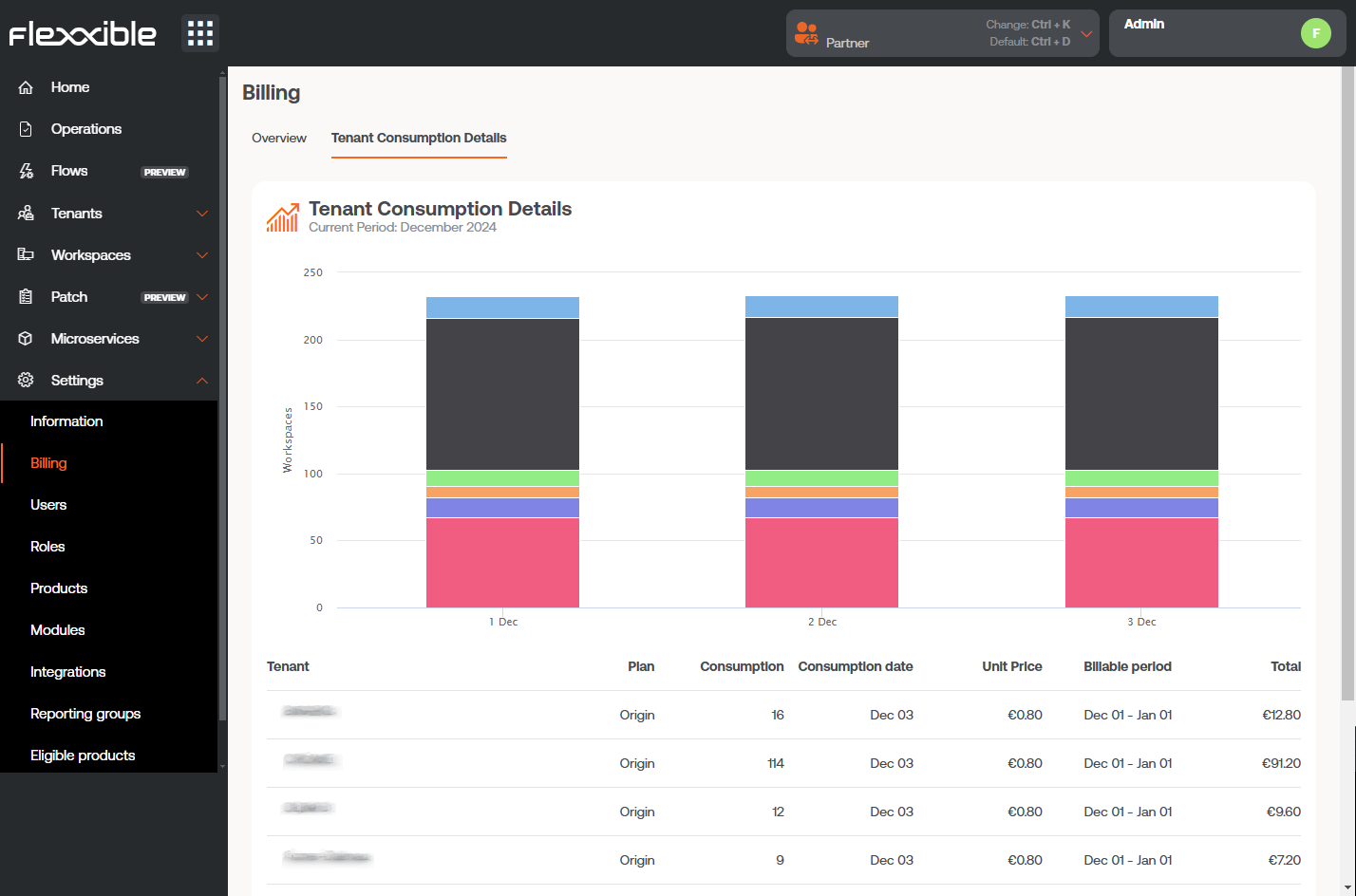Click the Flows lightning icon

(26, 171)
